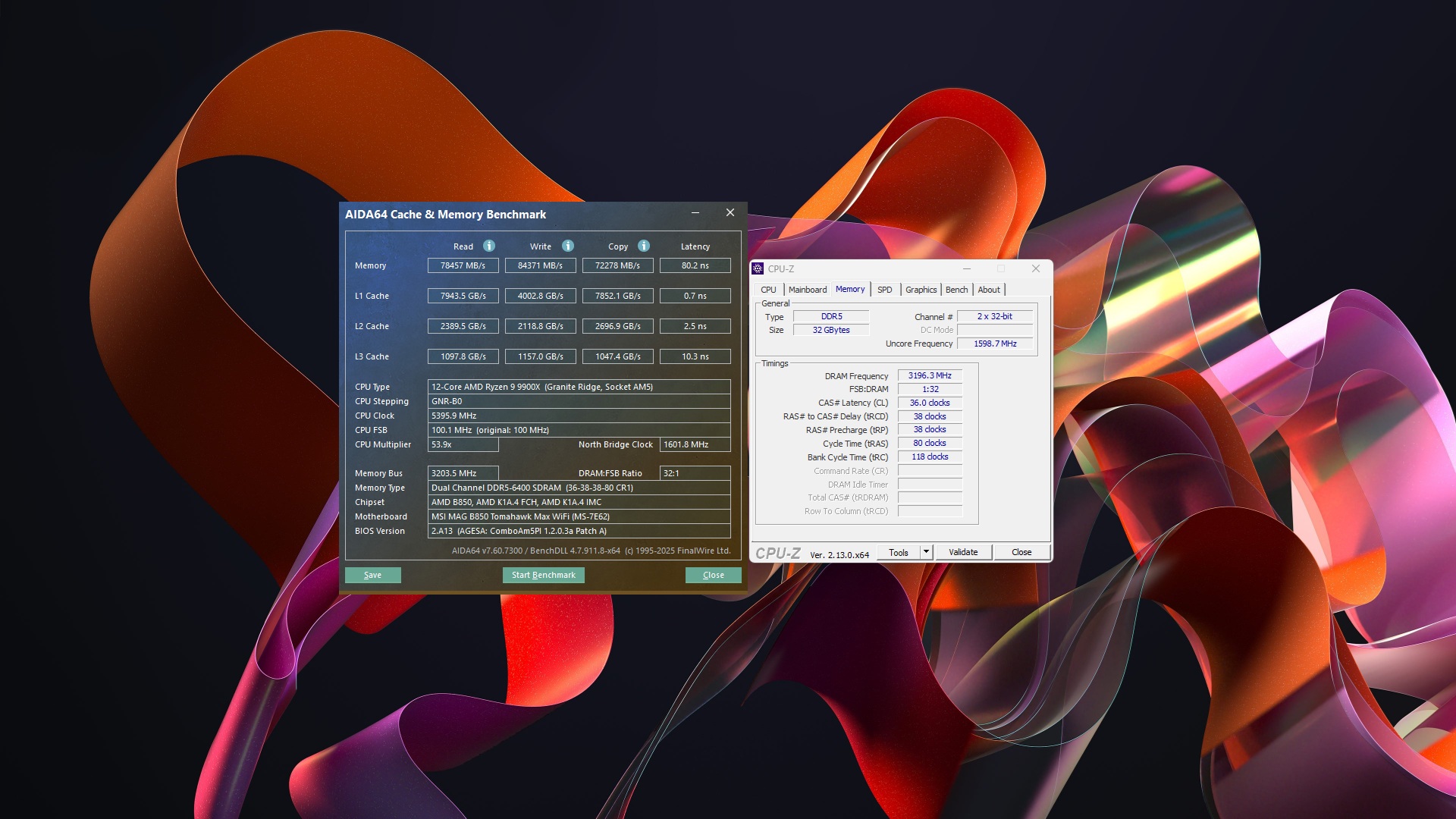Open the Tools dropdown arrow in CPU-Z
Viewport: 1456px width, 819px height.
pyautogui.click(x=926, y=552)
